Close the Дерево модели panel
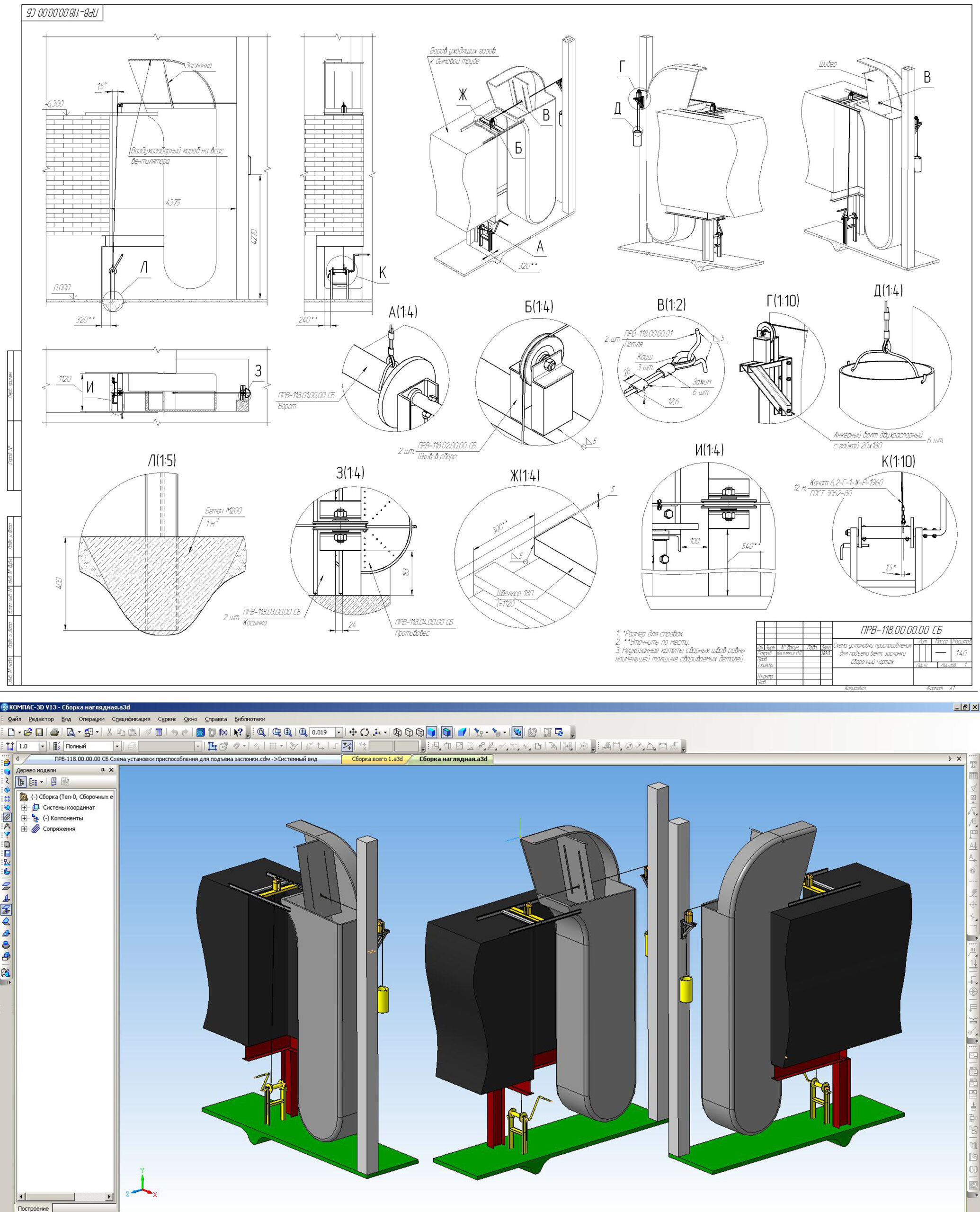Viewport: 980px width, 1212px height. (111, 771)
